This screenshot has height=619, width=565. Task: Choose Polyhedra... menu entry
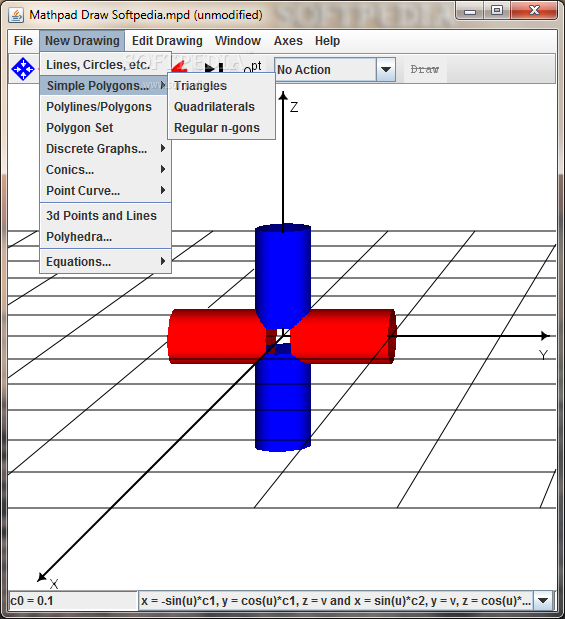[105, 237]
